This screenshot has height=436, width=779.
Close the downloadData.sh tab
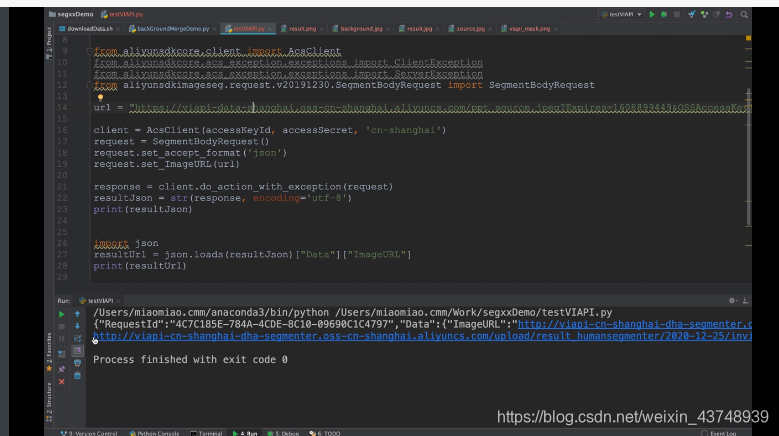click(118, 29)
